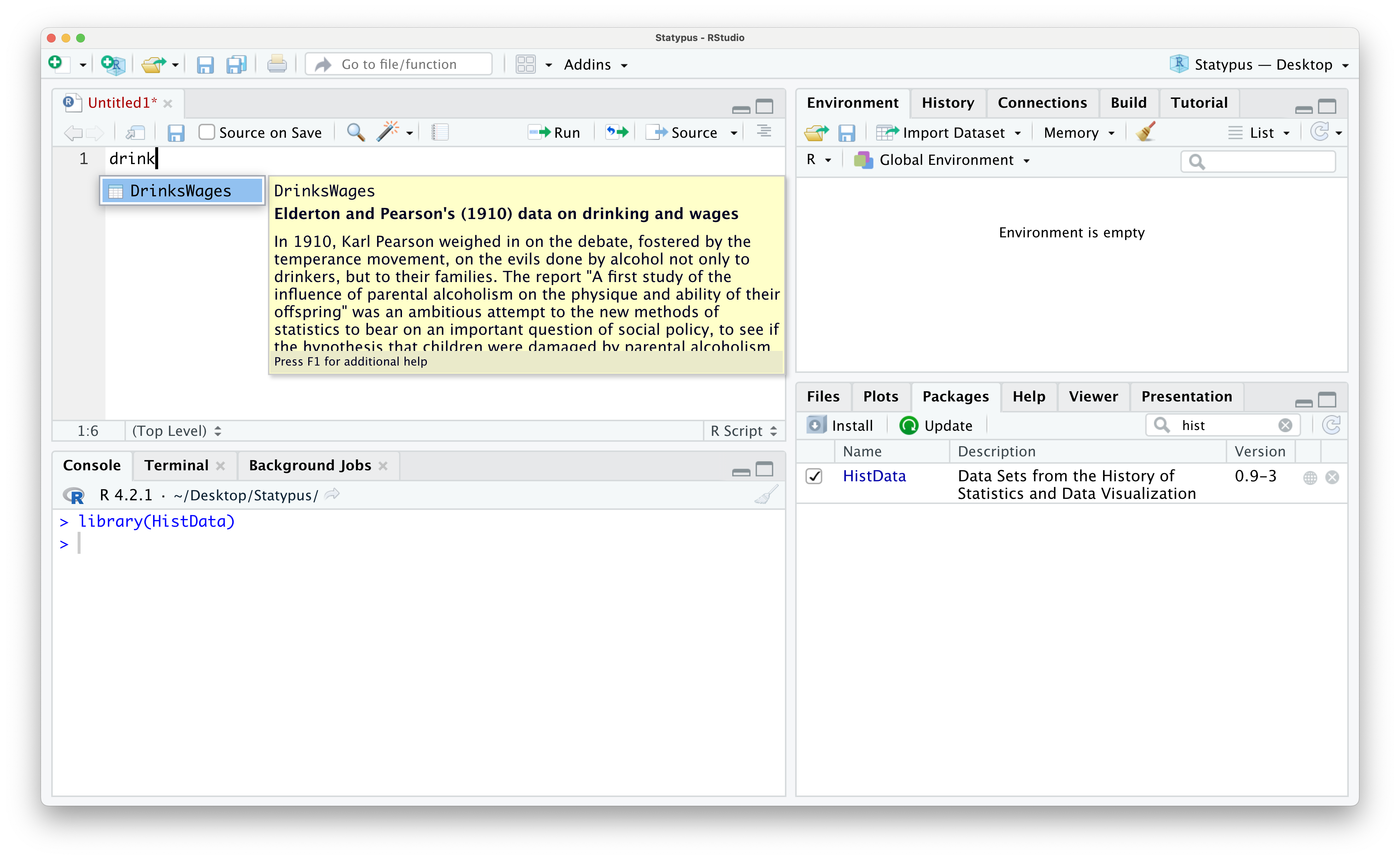Remove HistData package with X icon

pos(1332,477)
